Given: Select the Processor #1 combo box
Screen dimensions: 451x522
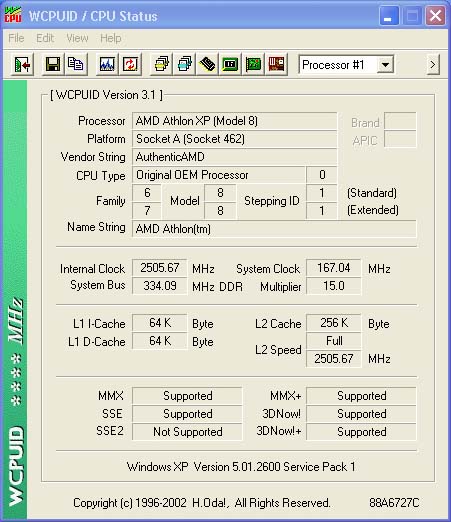Looking at the screenshot, I should tap(346, 65).
